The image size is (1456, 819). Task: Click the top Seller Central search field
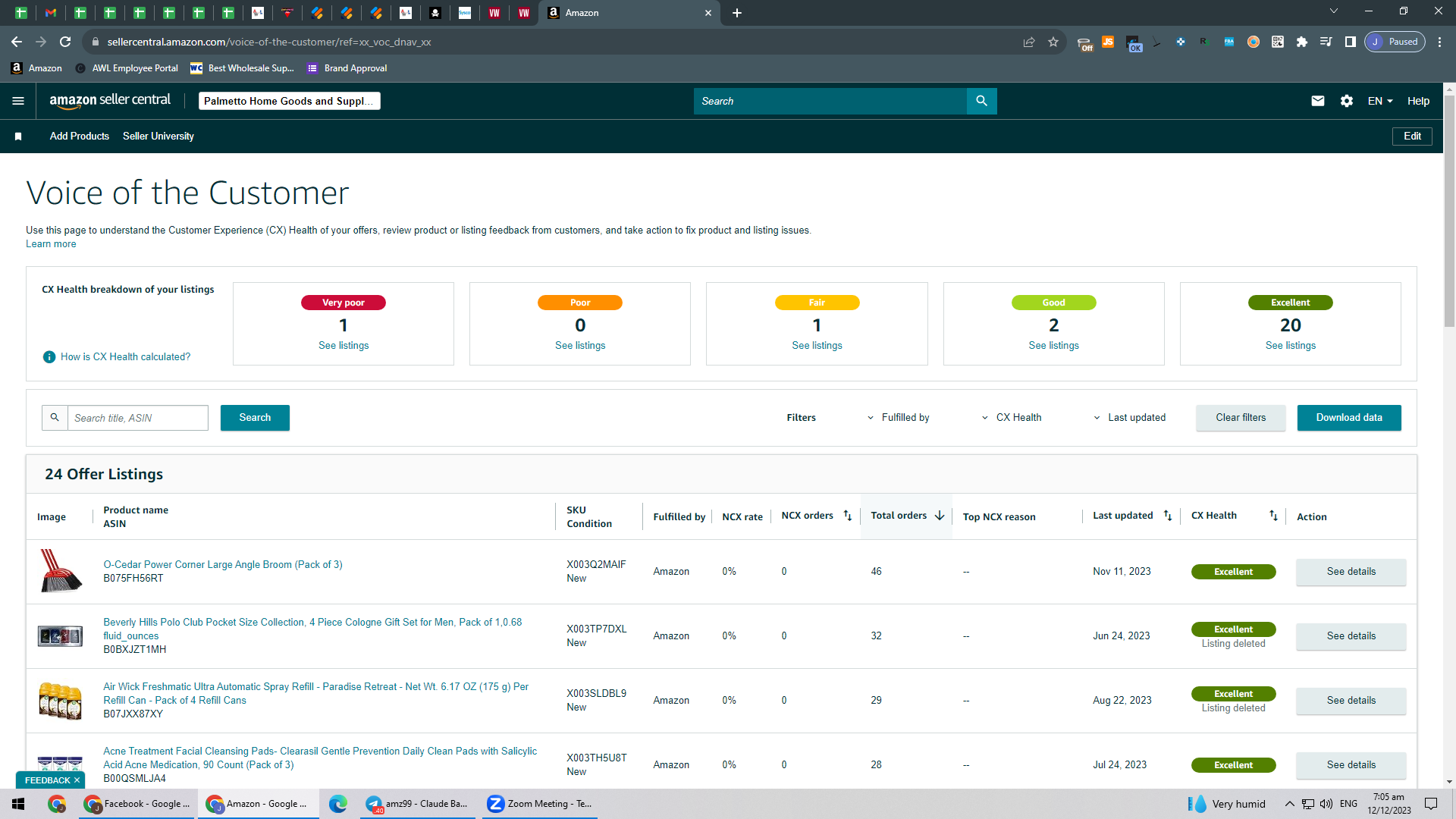[x=830, y=101]
